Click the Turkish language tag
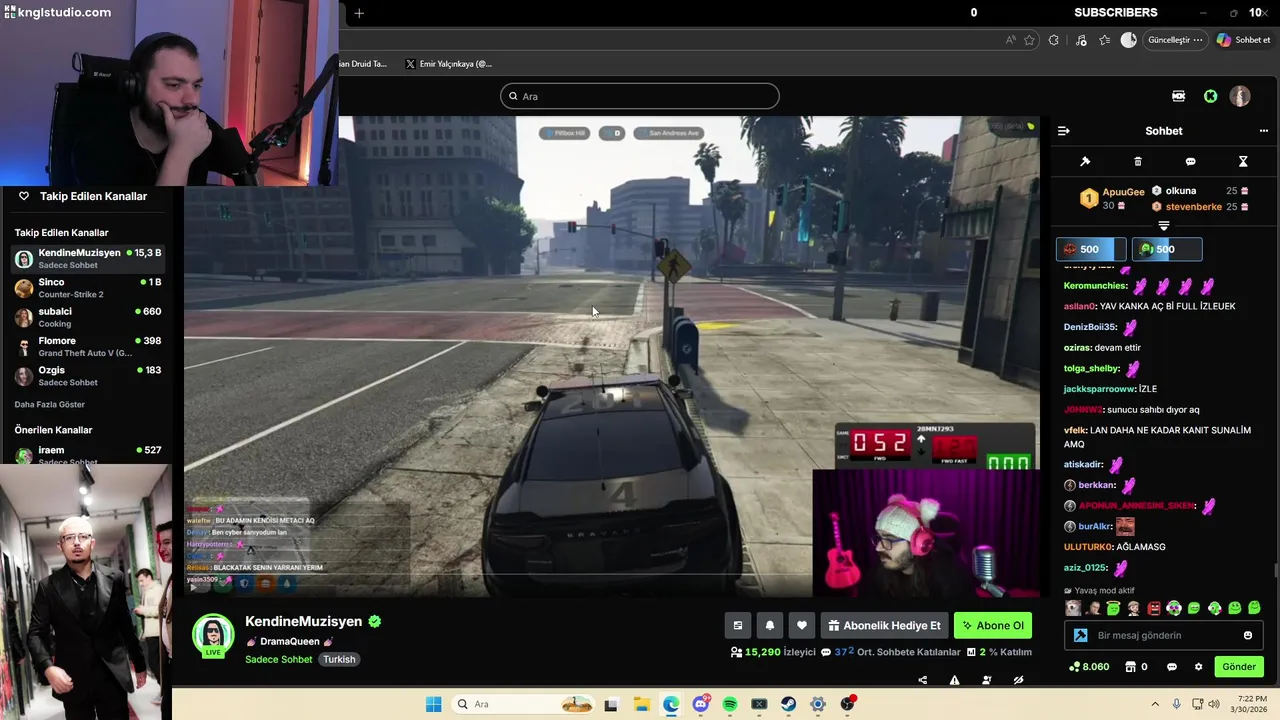 coord(339,659)
